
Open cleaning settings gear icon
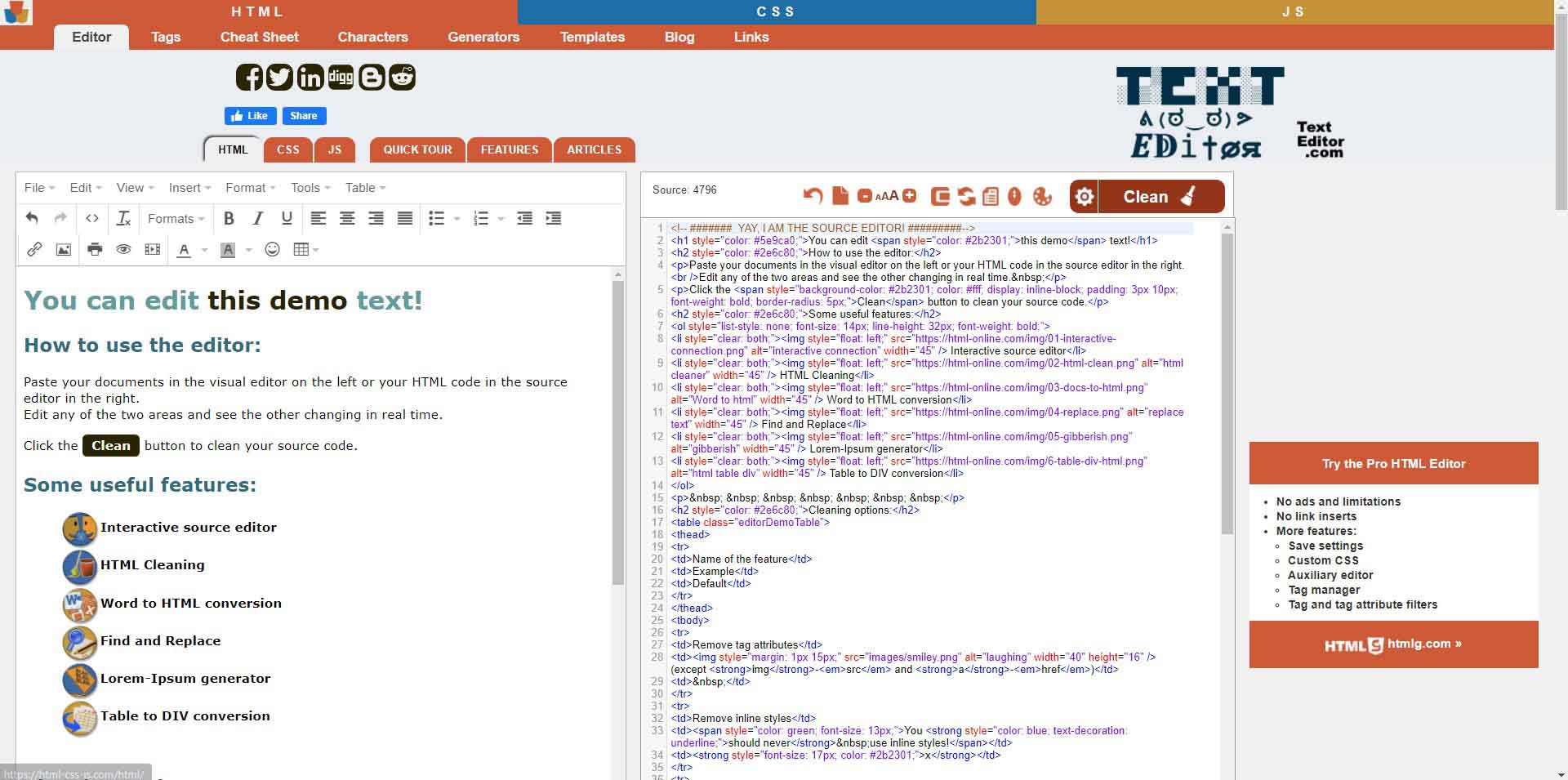click(x=1084, y=197)
